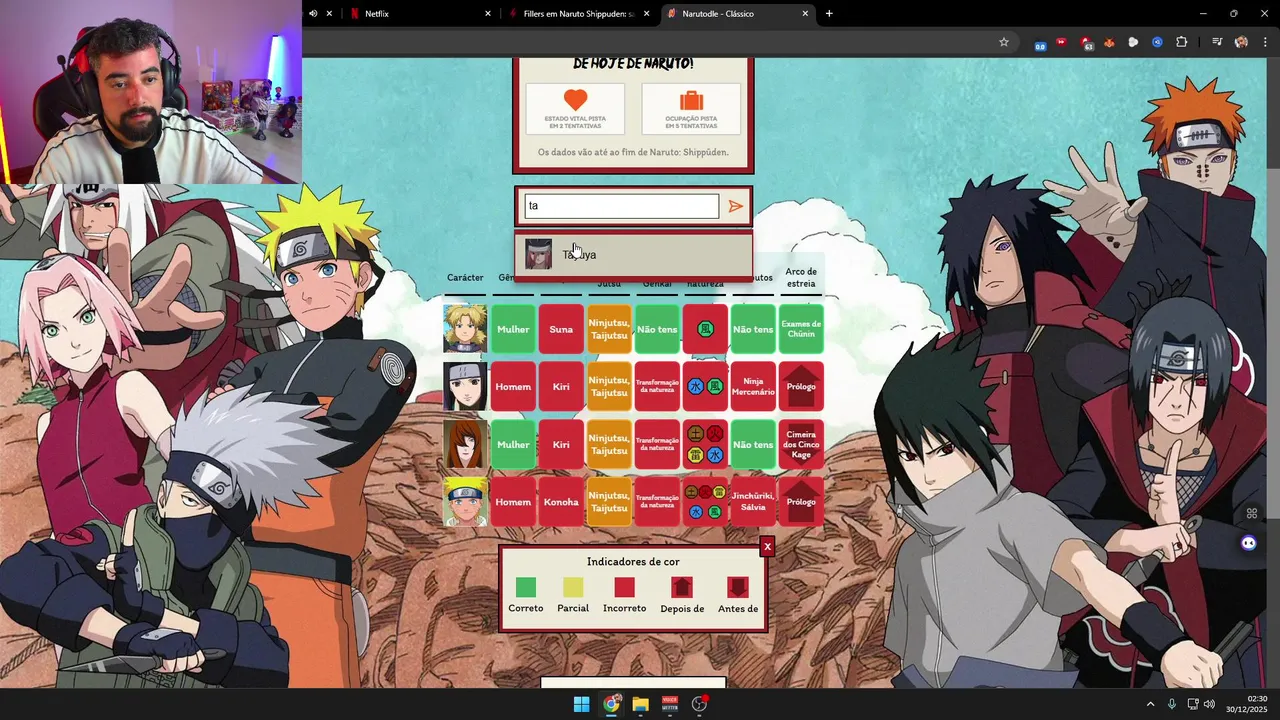Click the Depois de up-arrow indicator

682,587
